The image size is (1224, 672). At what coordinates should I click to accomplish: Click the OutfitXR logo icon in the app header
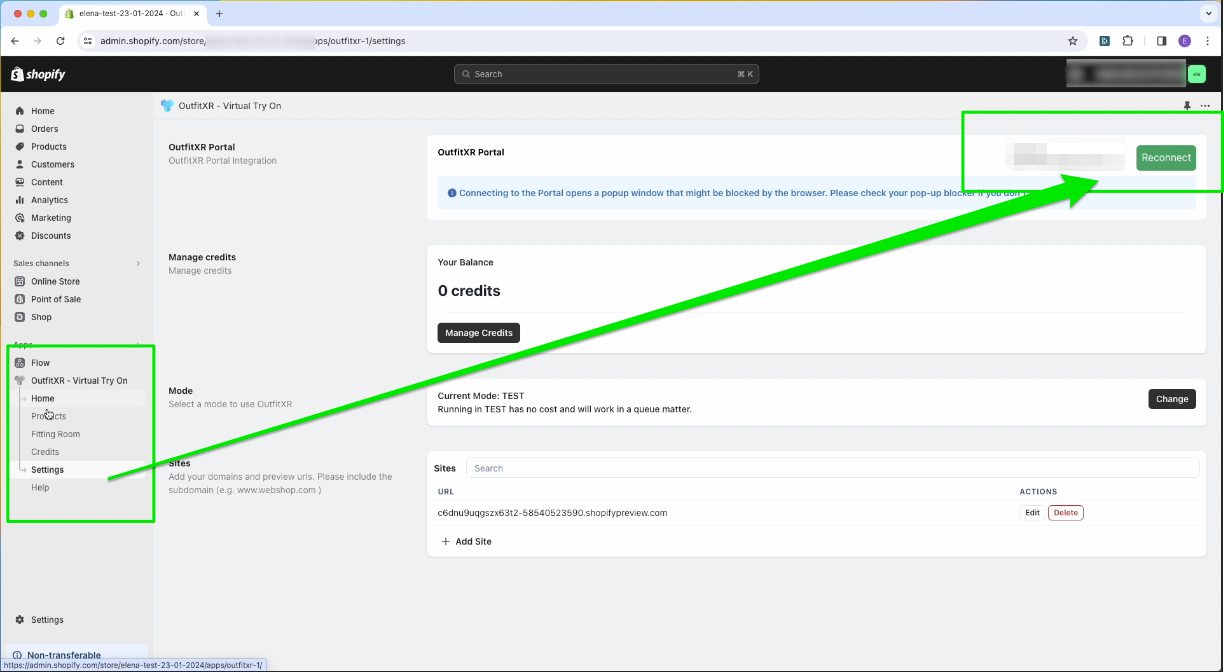coord(167,105)
